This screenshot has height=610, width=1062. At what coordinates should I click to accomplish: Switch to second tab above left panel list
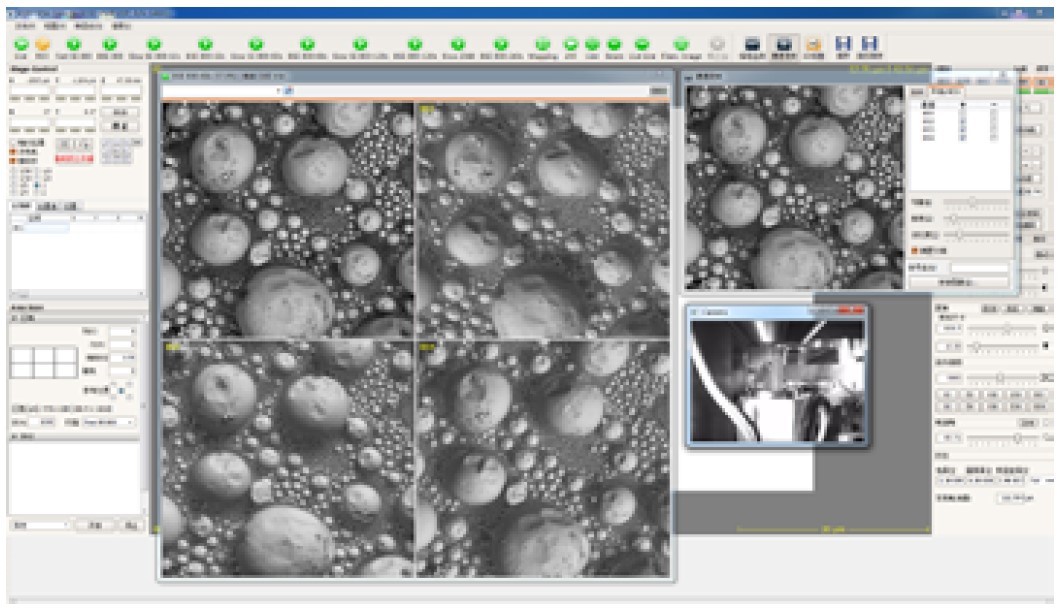coord(47,205)
